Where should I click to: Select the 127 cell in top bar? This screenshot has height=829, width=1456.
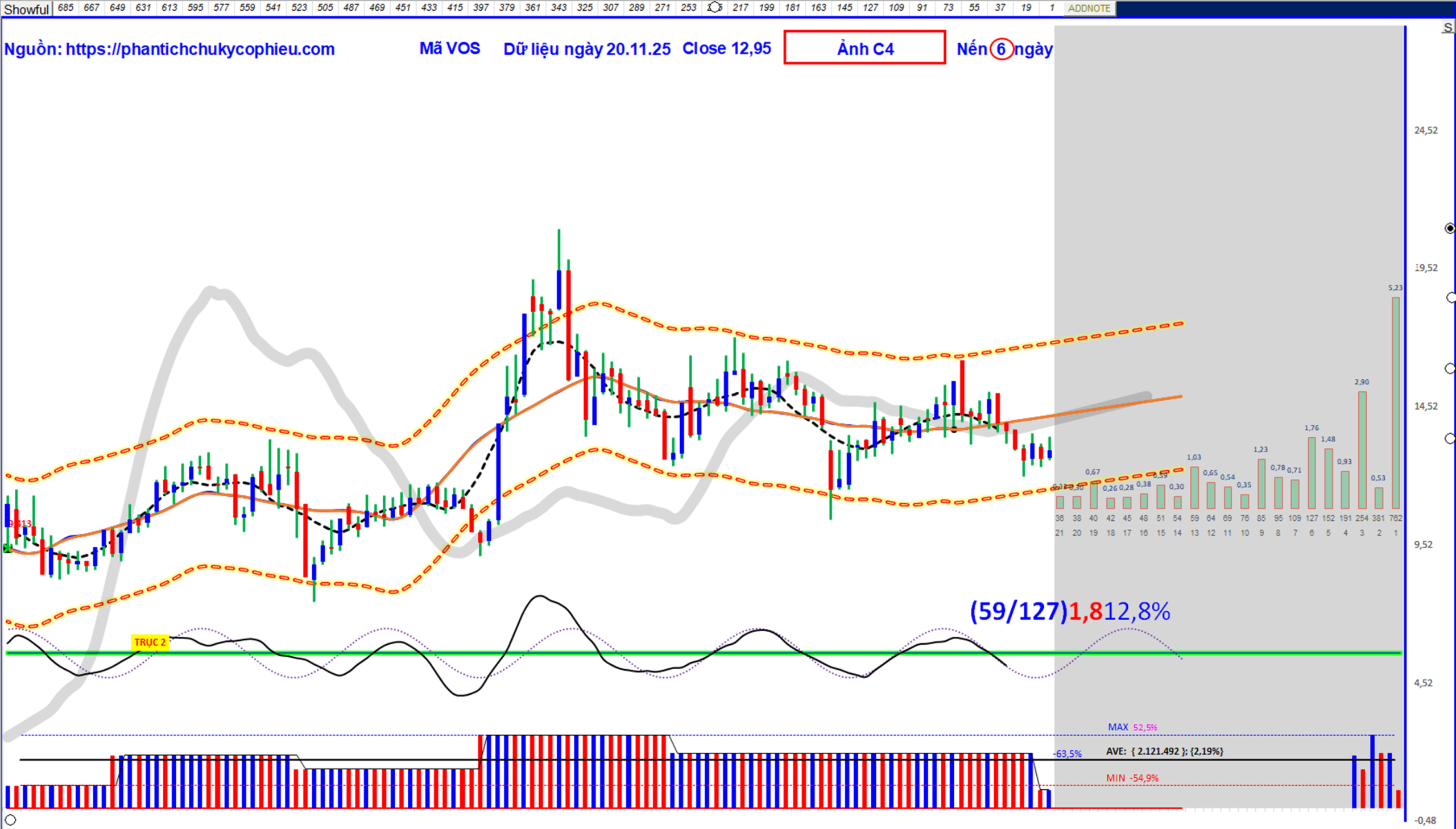(x=870, y=7)
